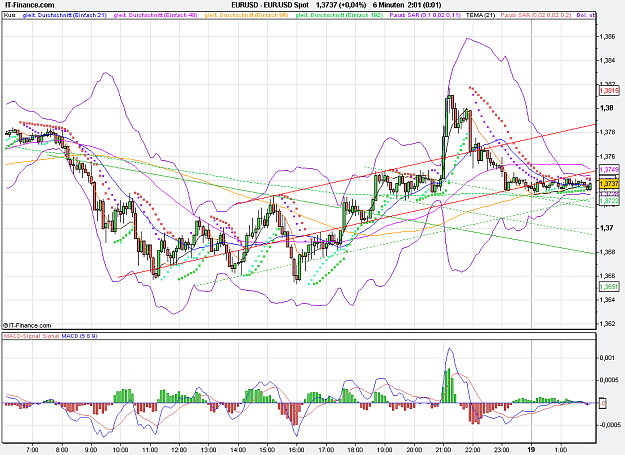Click the magenta 1,3749 price axis marker
The height and width of the screenshot is (455, 625).
coord(609,170)
